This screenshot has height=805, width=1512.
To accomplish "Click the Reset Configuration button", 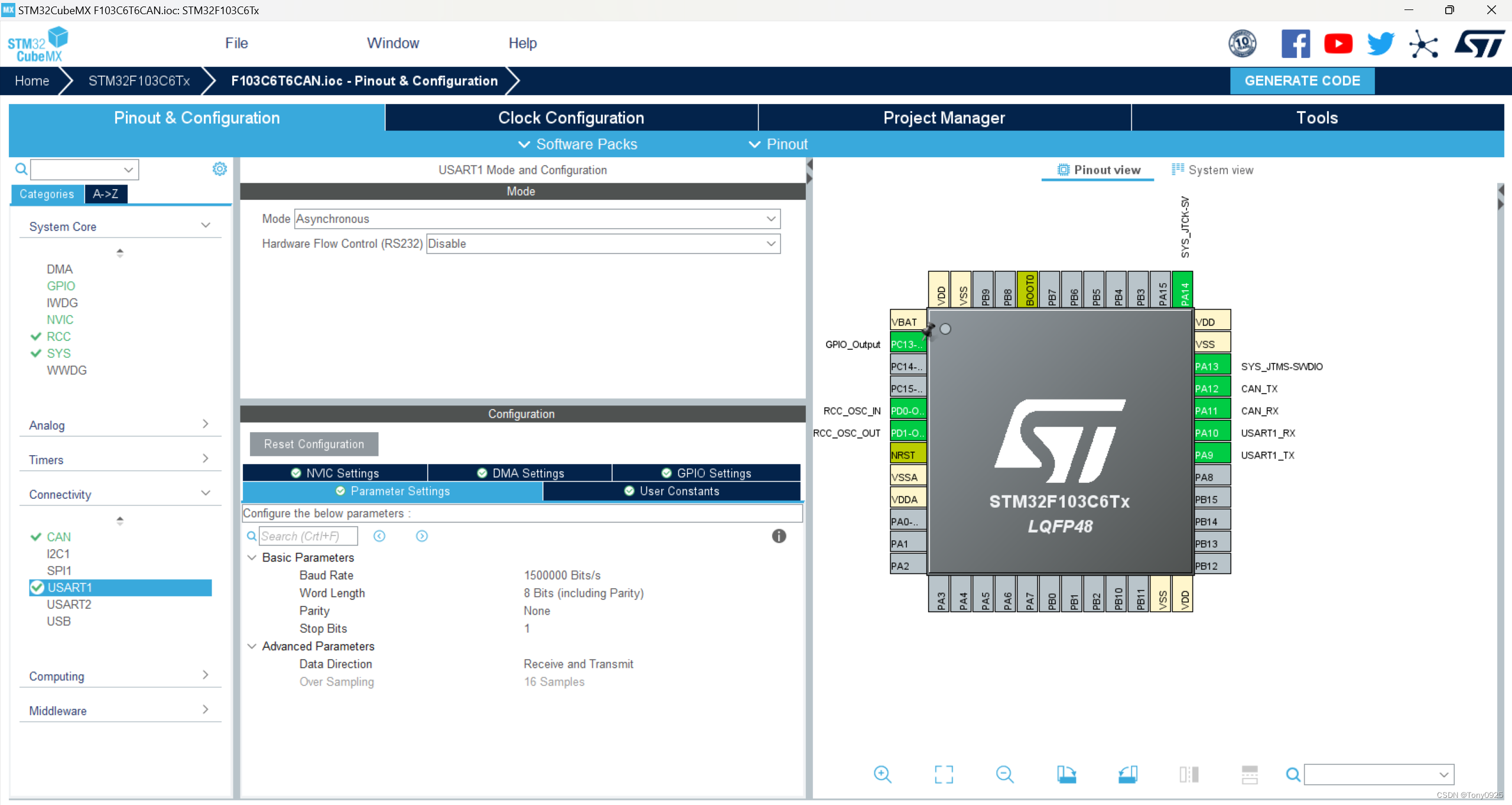I will 314,444.
